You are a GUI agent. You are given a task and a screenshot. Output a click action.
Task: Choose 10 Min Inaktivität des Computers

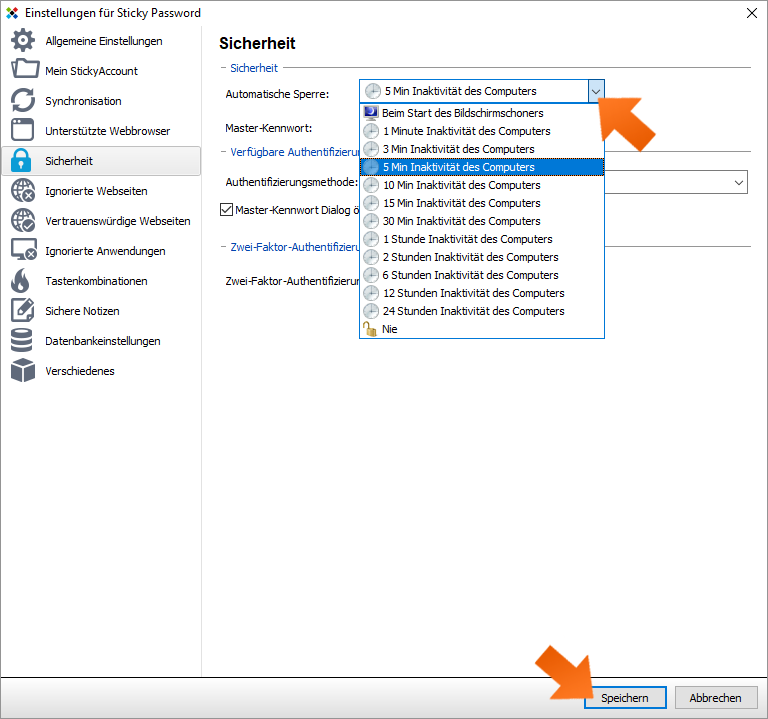[482, 185]
